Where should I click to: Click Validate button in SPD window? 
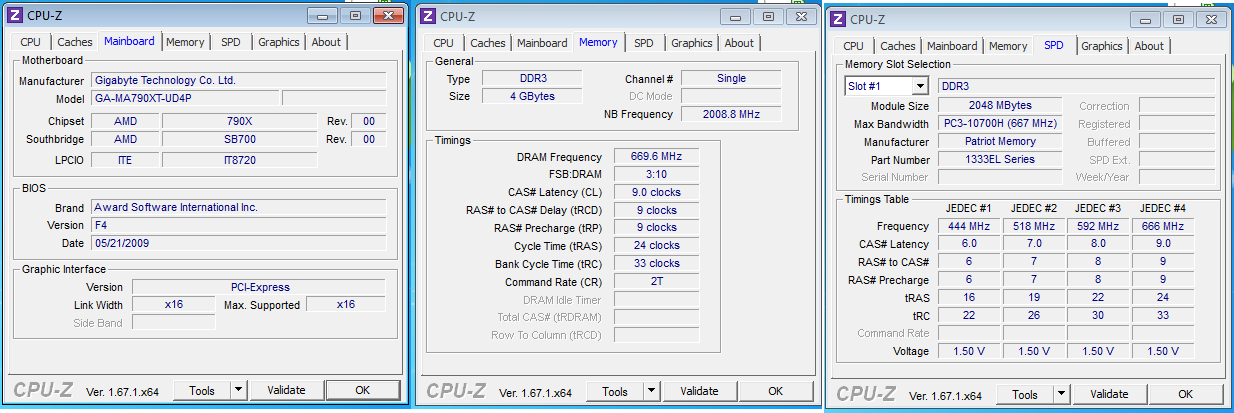[x=1110, y=394]
